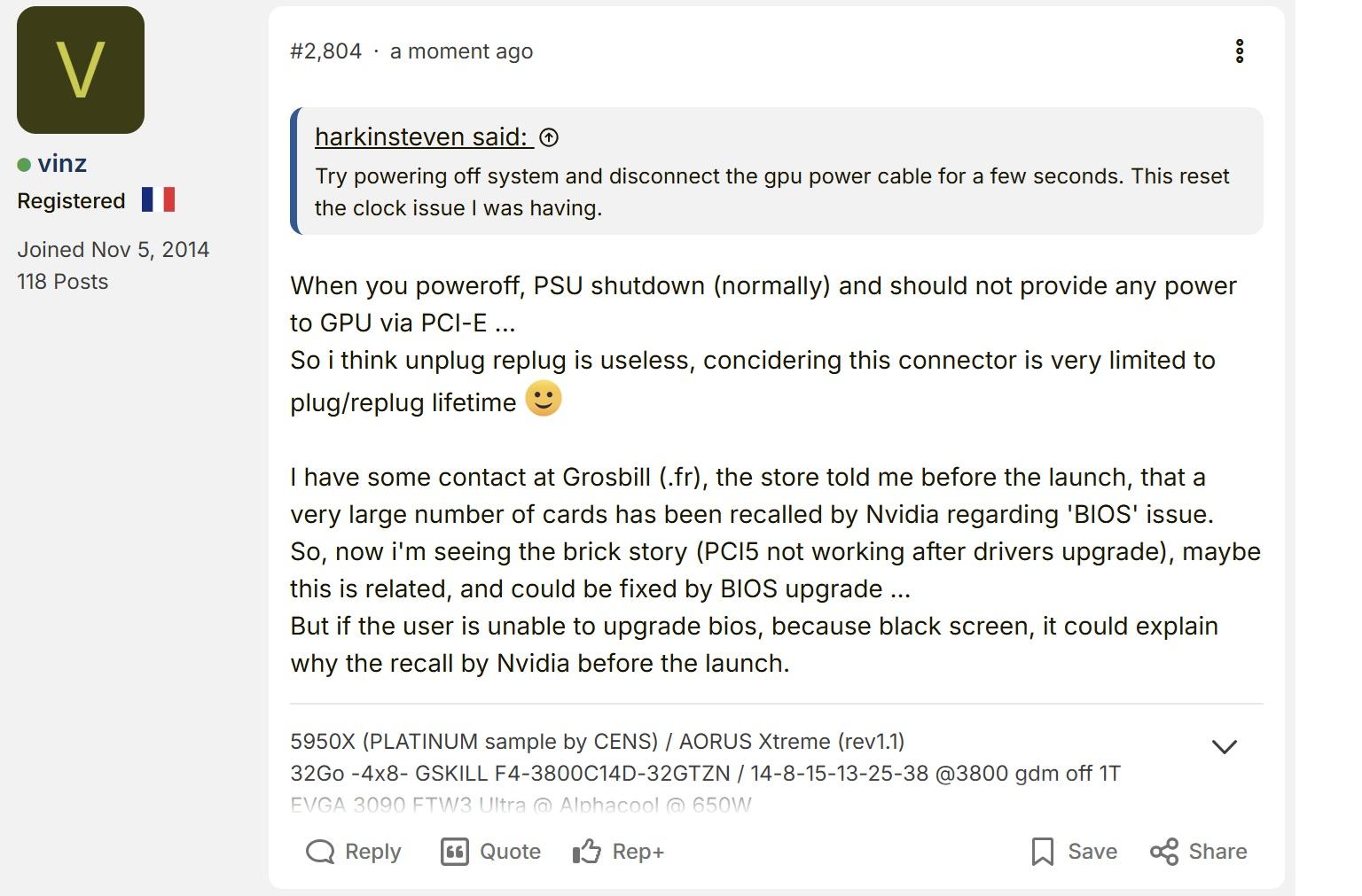
Task: Click the smiley emoji in the post
Action: pyautogui.click(x=544, y=399)
